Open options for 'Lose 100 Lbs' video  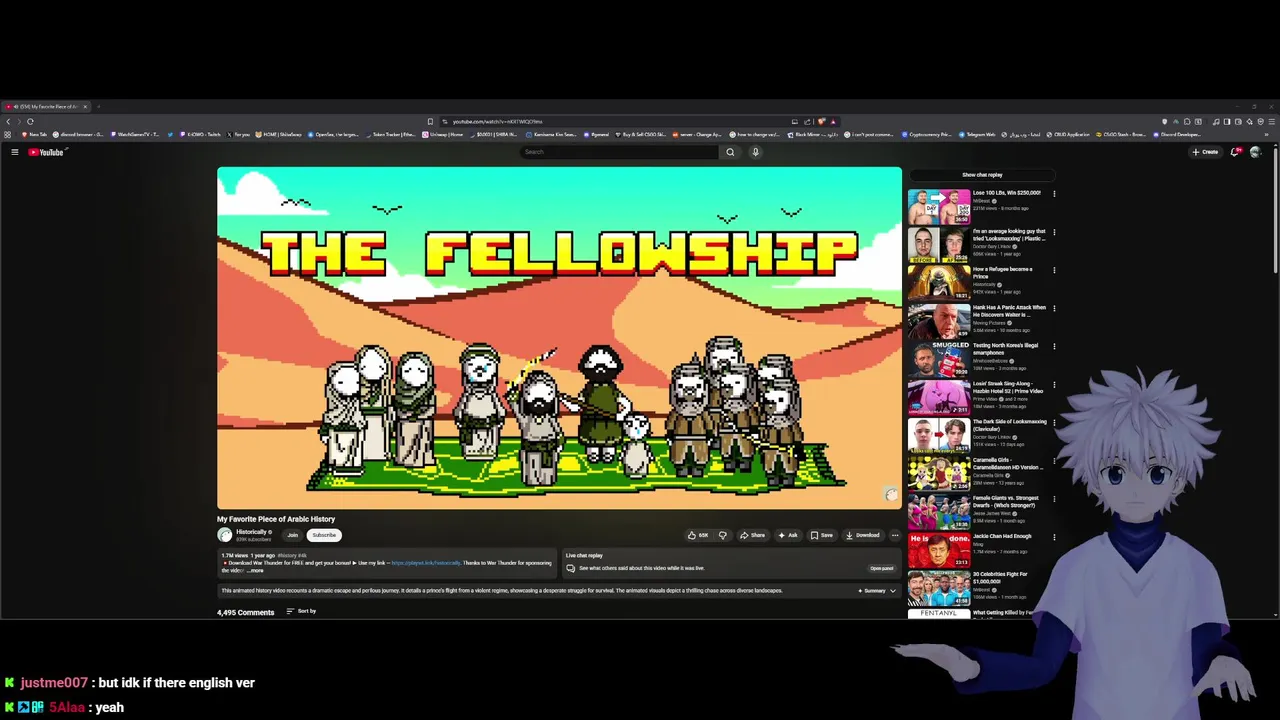pyautogui.click(x=1054, y=193)
